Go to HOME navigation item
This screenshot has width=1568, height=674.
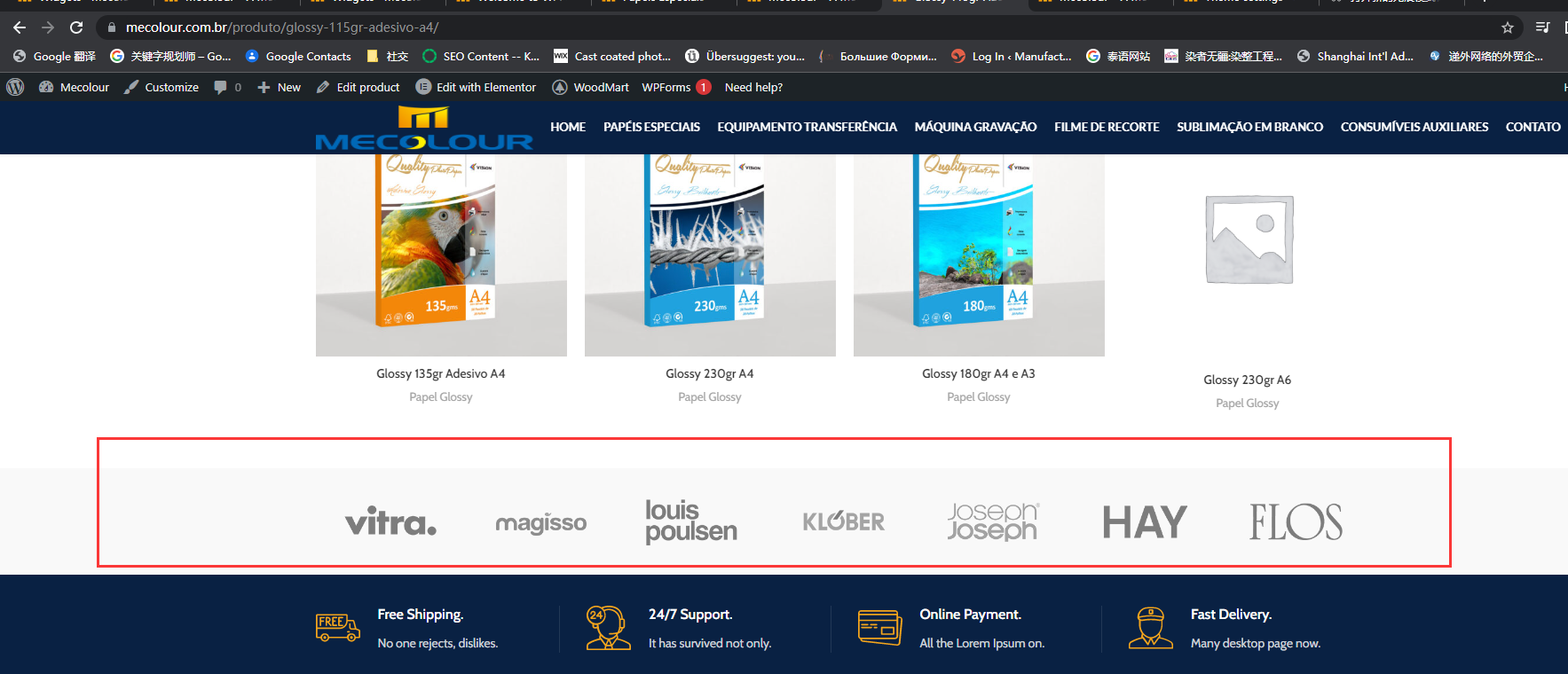(x=568, y=127)
